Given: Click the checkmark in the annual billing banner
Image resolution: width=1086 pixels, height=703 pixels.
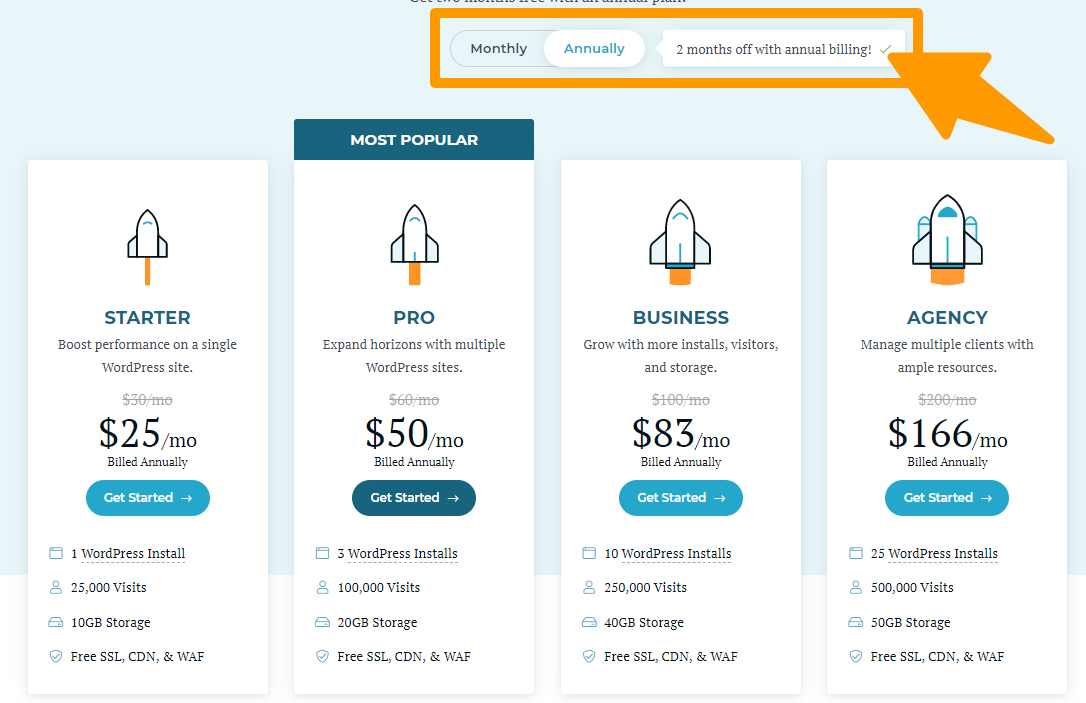Looking at the screenshot, I should [884, 48].
